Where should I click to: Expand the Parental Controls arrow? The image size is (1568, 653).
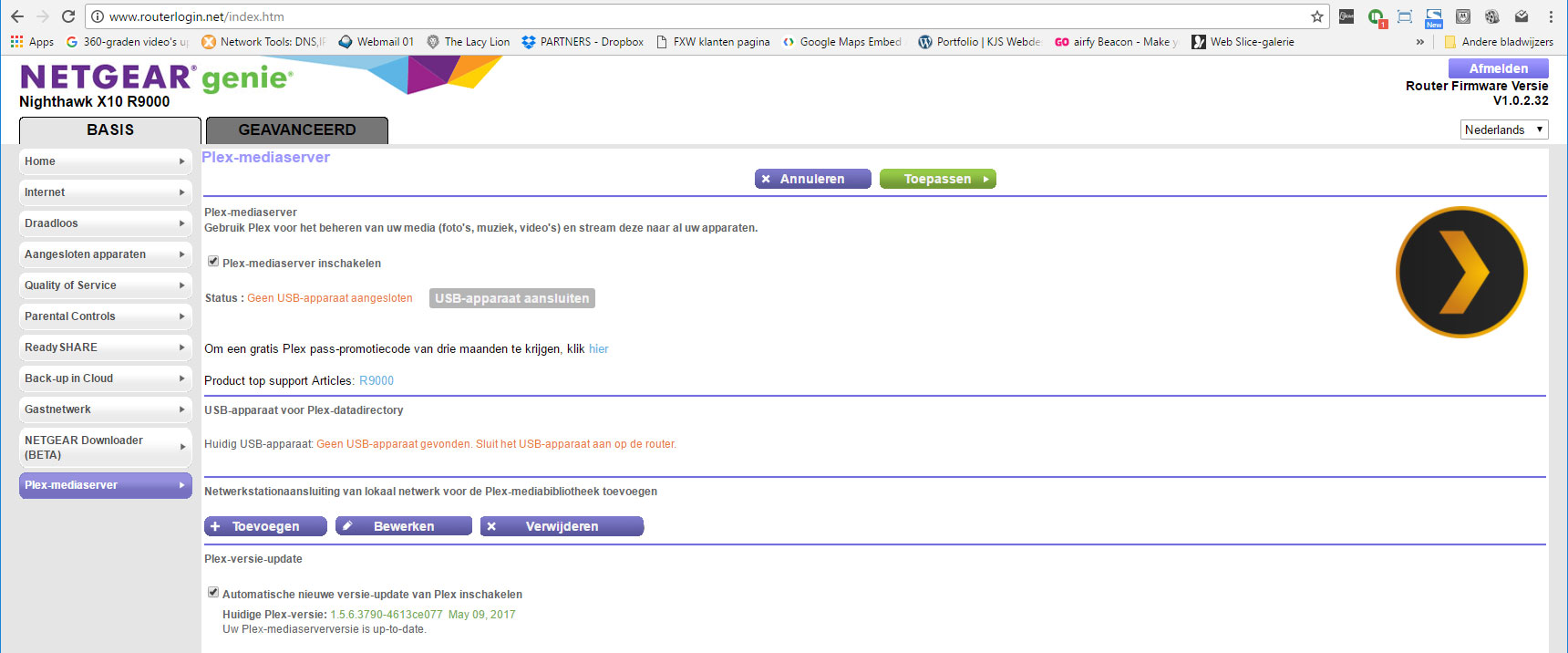coord(182,316)
